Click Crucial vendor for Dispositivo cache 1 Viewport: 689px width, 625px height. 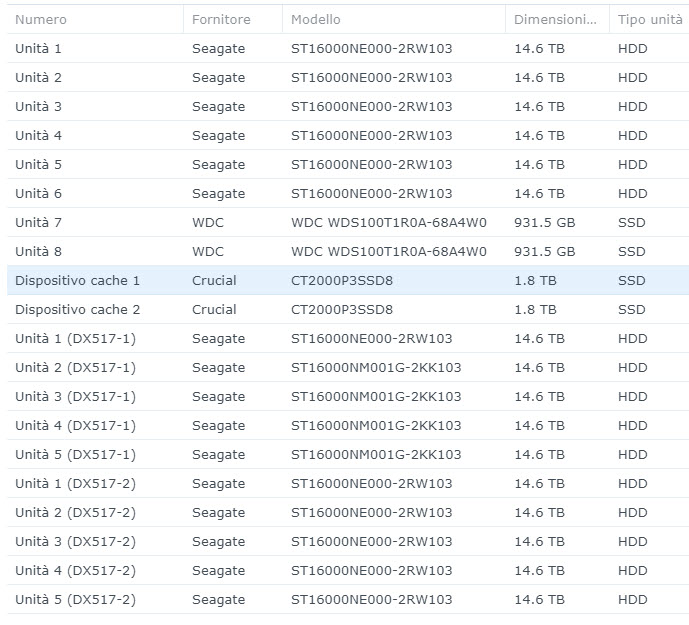tap(214, 280)
